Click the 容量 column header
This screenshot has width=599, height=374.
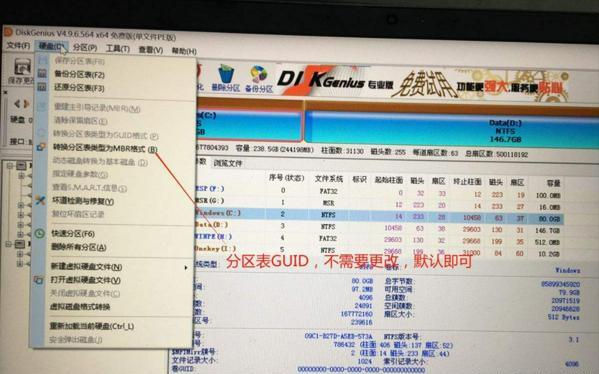[x=553, y=183]
